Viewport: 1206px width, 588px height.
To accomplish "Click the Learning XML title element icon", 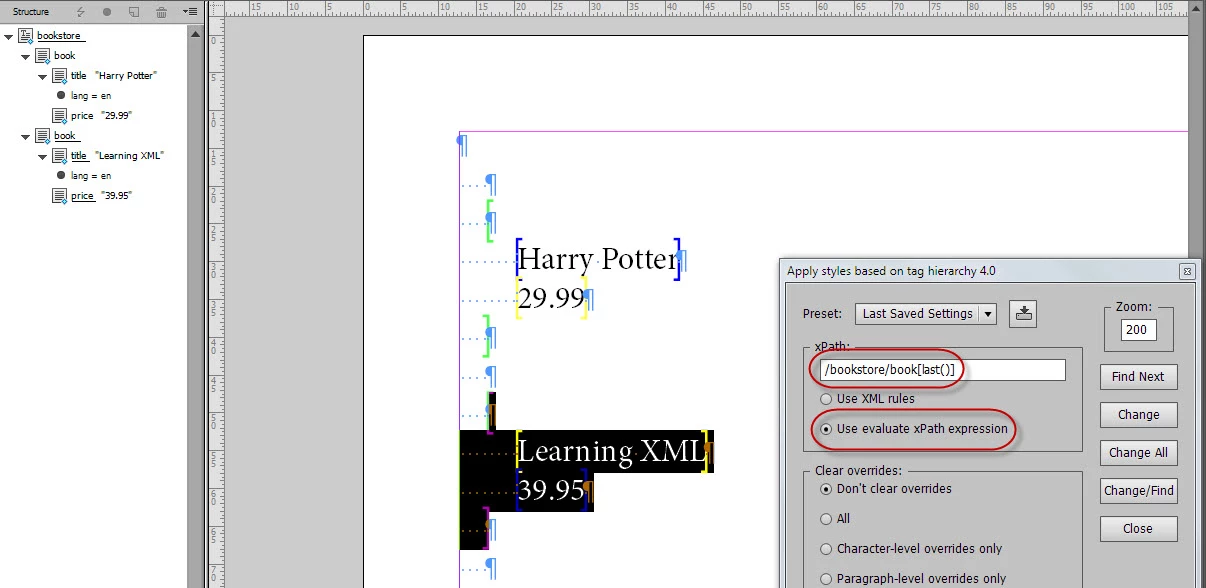I will pyautogui.click(x=60, y=156).
